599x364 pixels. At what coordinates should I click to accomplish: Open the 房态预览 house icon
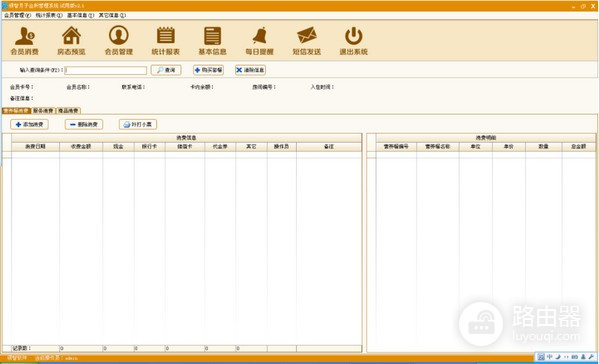click(x=71, y=41)
